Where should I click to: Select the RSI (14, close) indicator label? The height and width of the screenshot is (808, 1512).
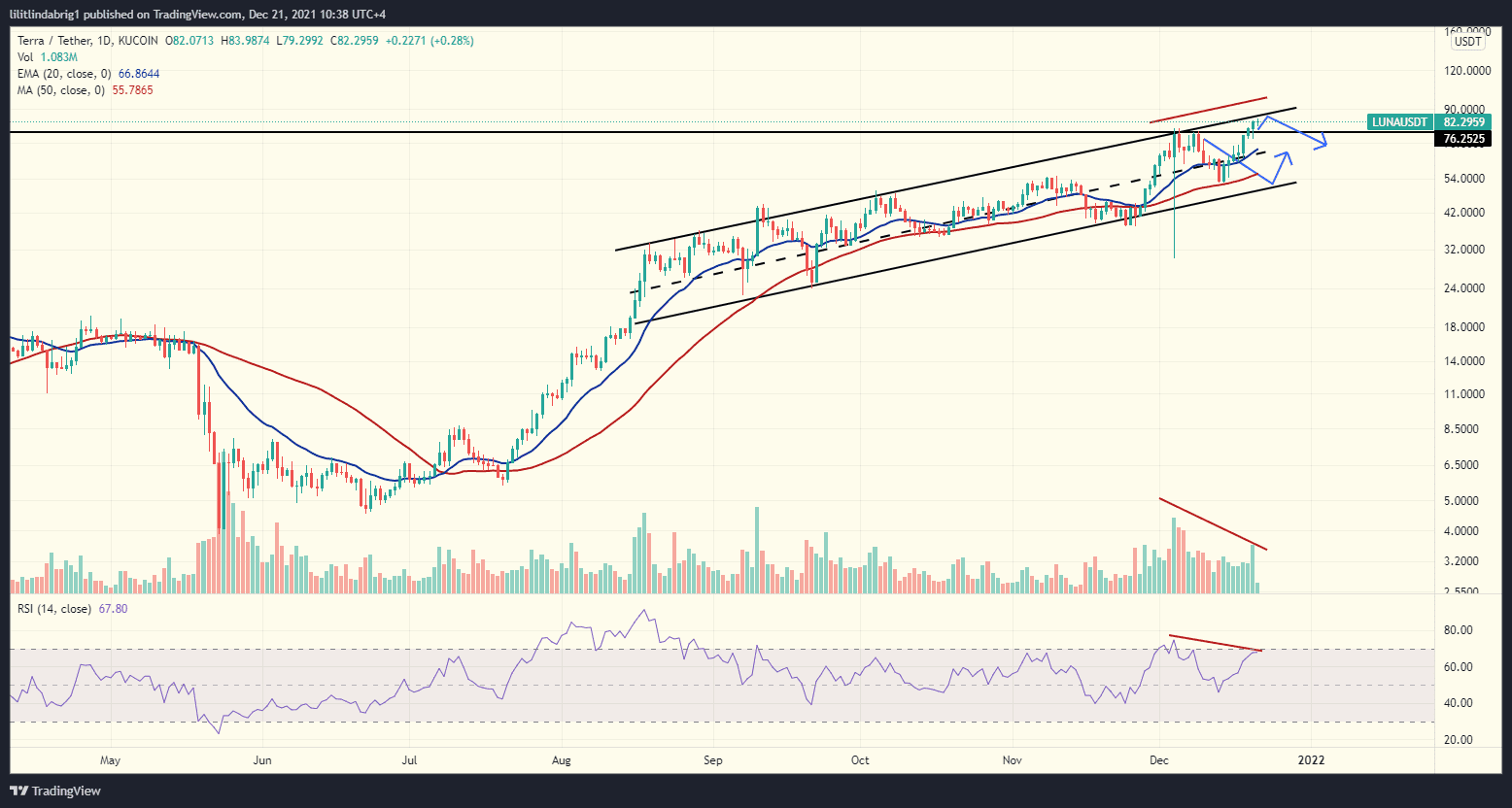(x=54, y=609)
